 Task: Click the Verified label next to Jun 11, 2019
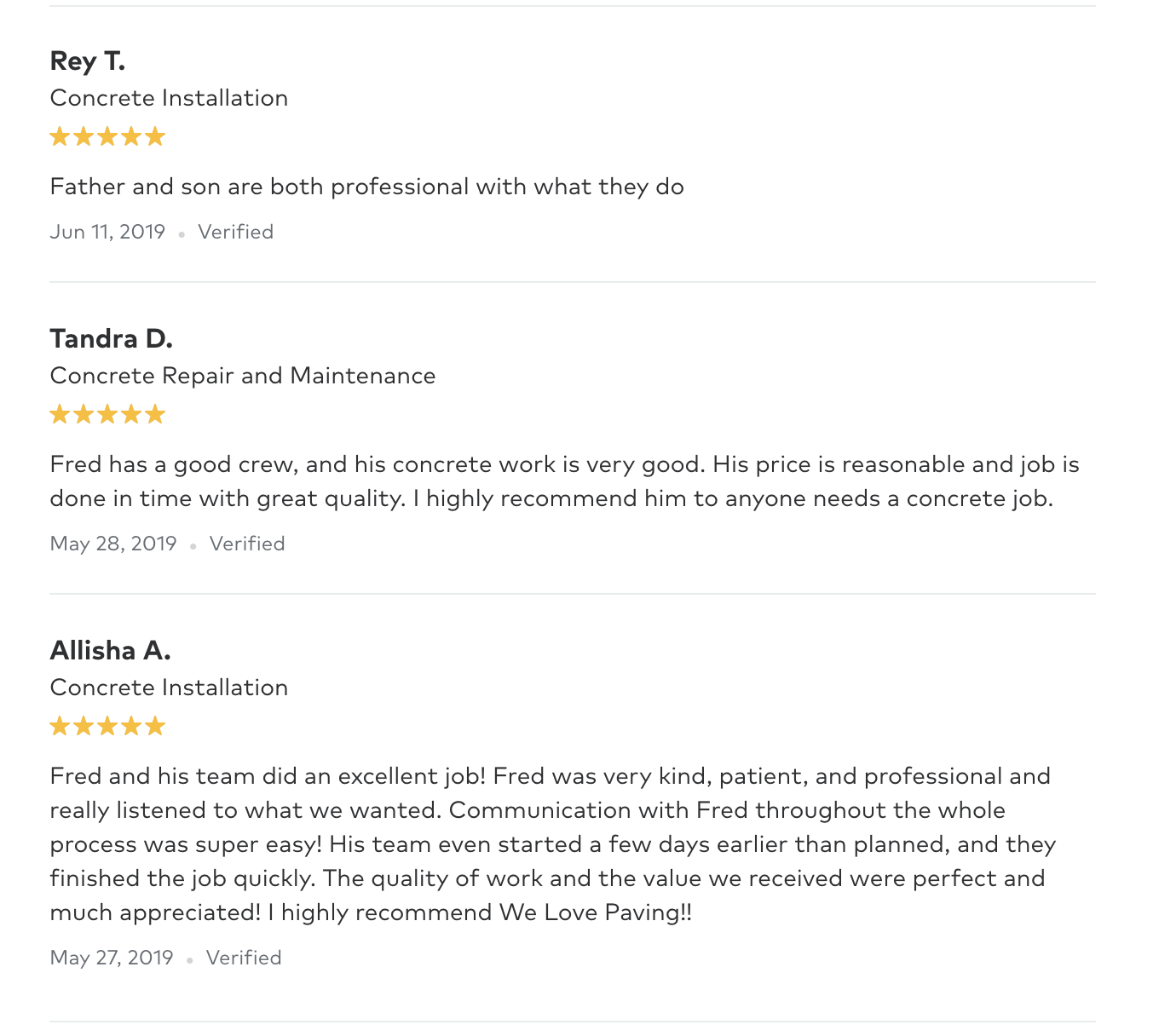tap(236, 232)
